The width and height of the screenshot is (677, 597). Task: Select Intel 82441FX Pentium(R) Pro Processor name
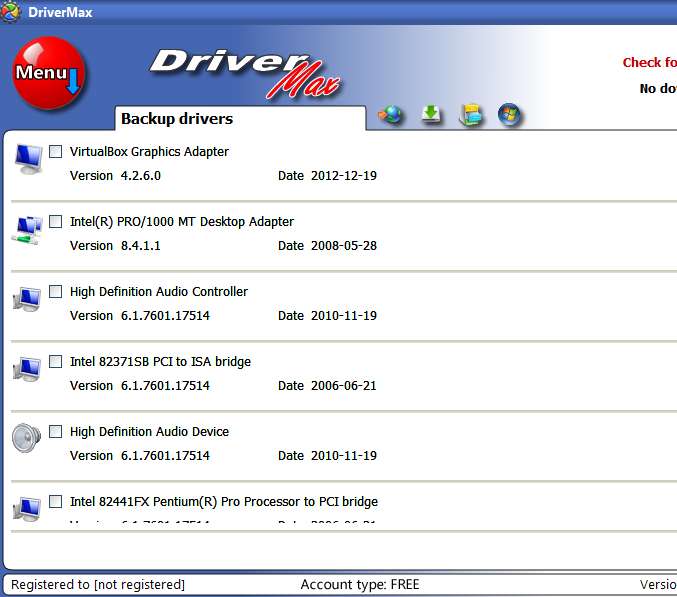pyautogui.click(x=224, y=501)
